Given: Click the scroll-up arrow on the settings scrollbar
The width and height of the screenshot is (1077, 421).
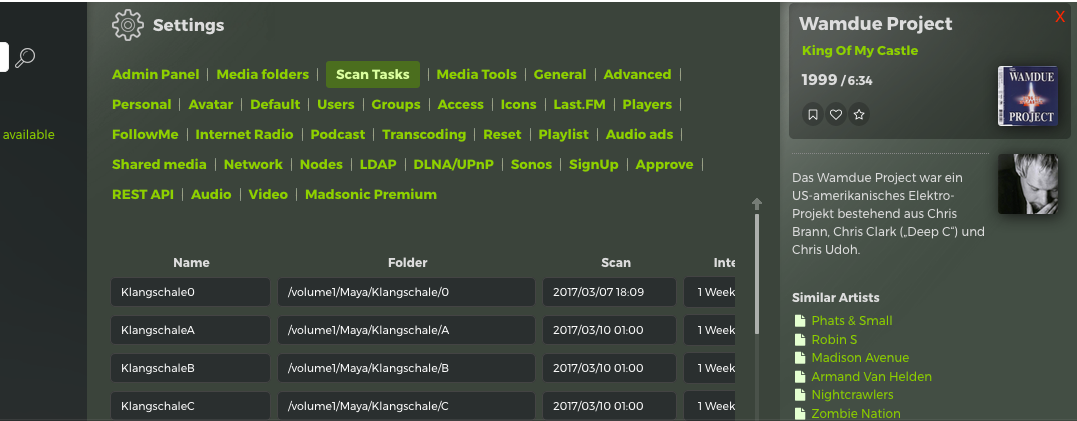Looking at the screenshot, I should pyautogui.click(x=757, y=204).
